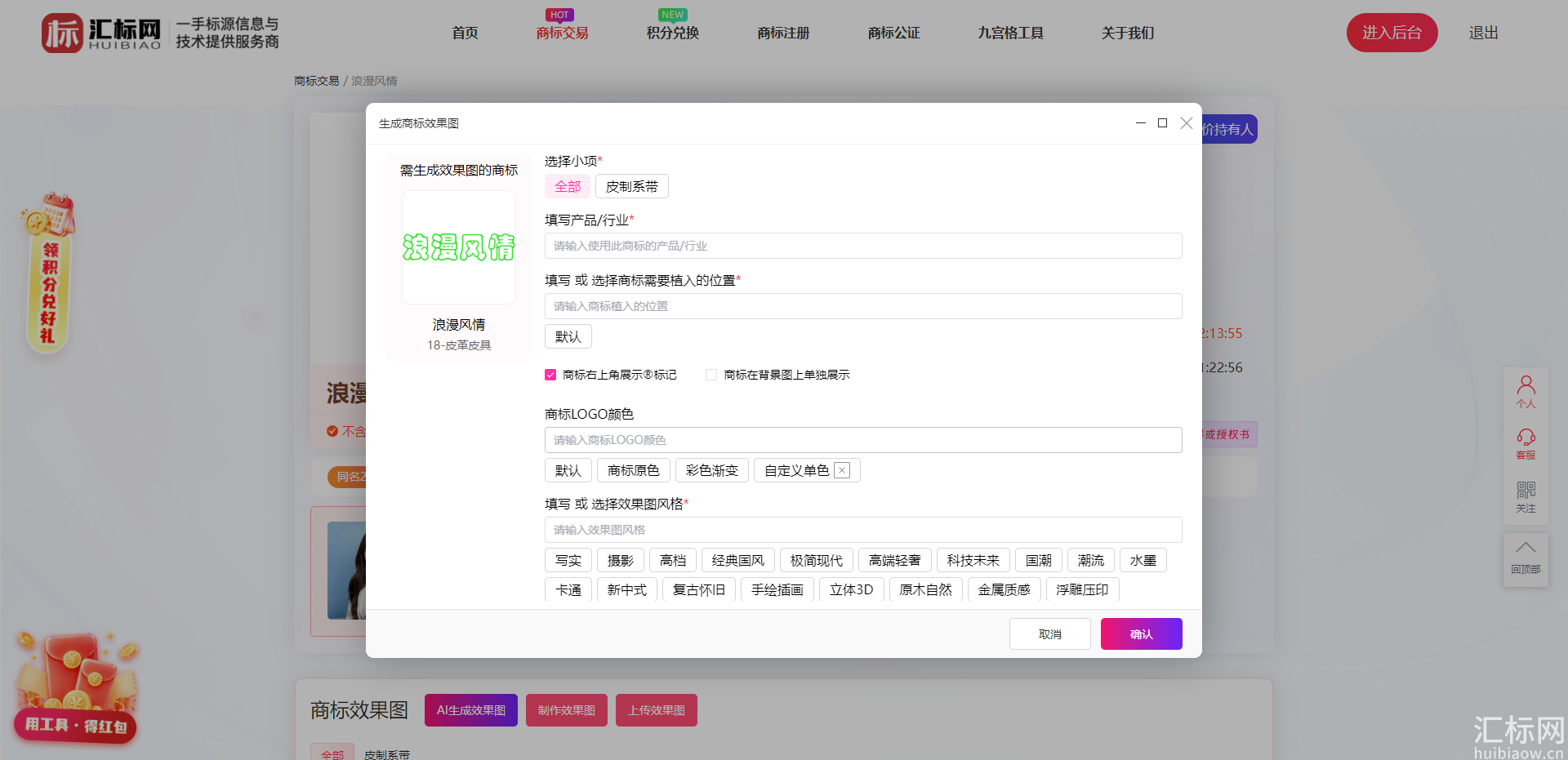Viewport: 1568px width, 760px height.
Task: Pick the 水墨 style tag
Action: 1143,560
